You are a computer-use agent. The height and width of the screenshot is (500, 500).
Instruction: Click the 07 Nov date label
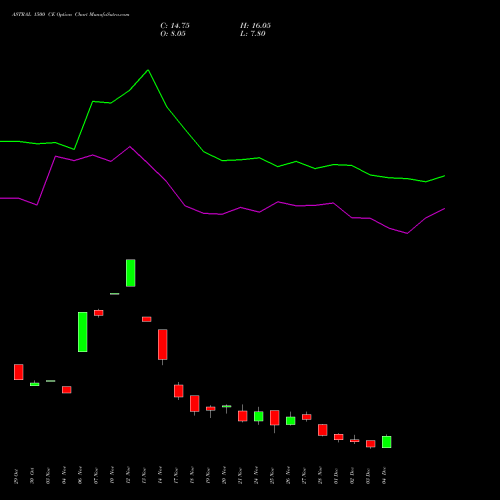tap(96, 476)
